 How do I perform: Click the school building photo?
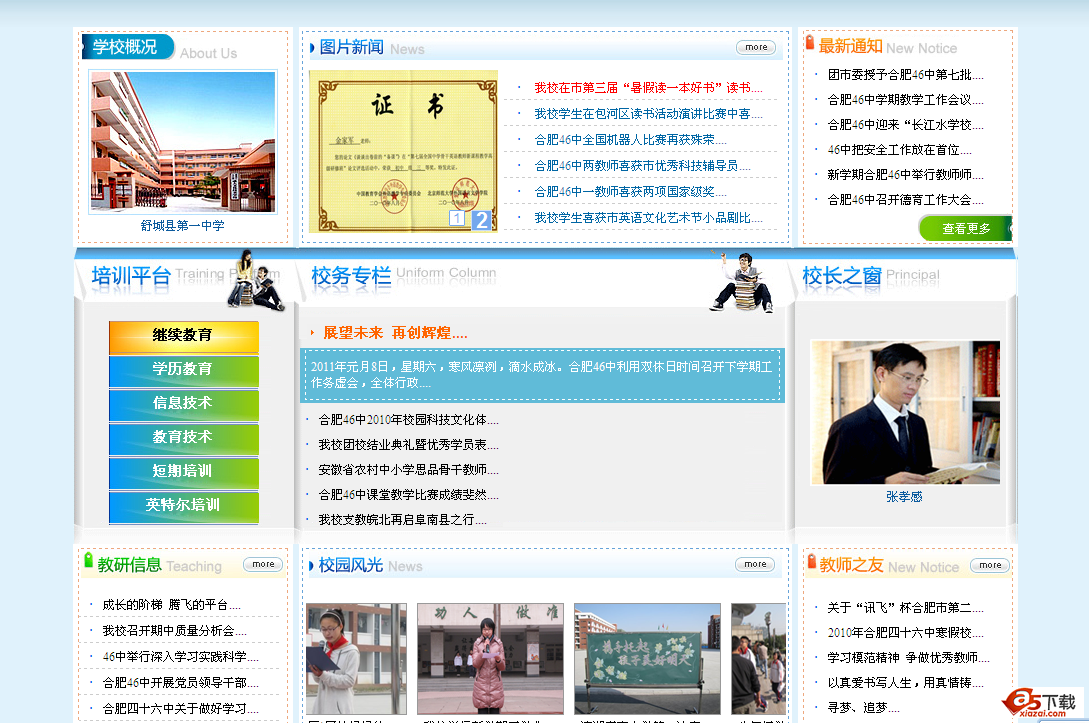(x=182, y=142)
